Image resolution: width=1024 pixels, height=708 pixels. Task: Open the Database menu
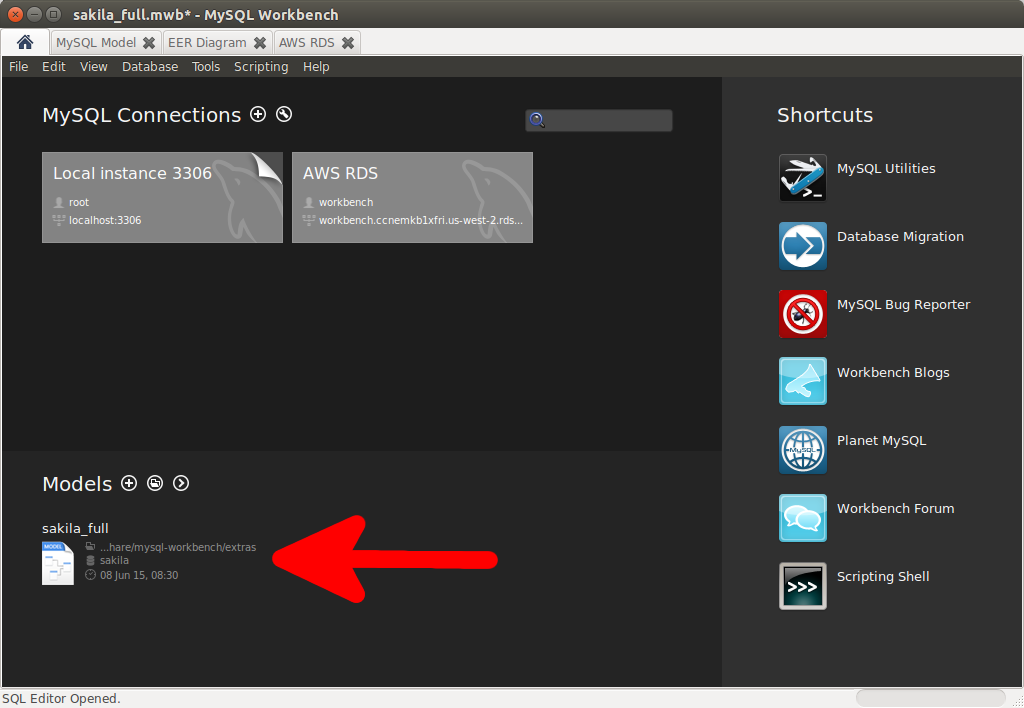[x=150, y=67]
